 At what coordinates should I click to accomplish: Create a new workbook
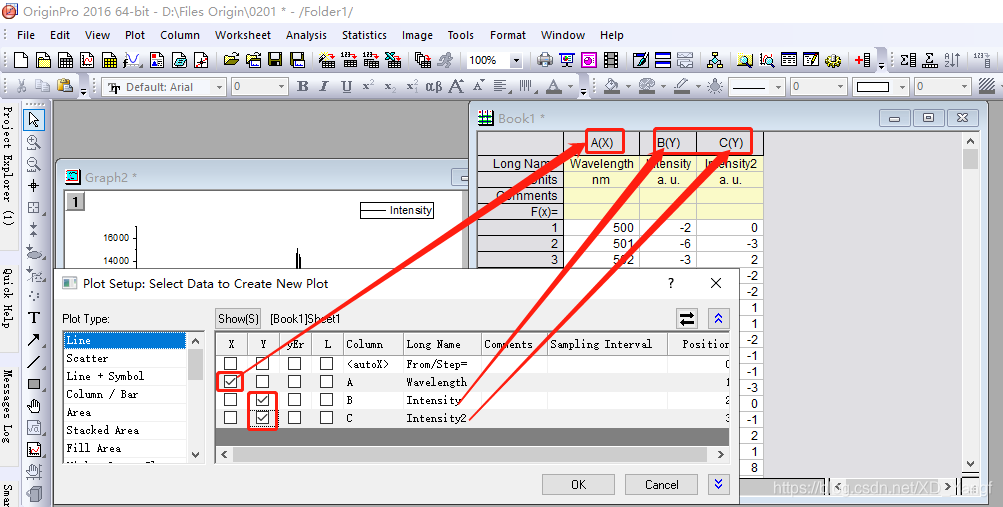coord(65,61)
